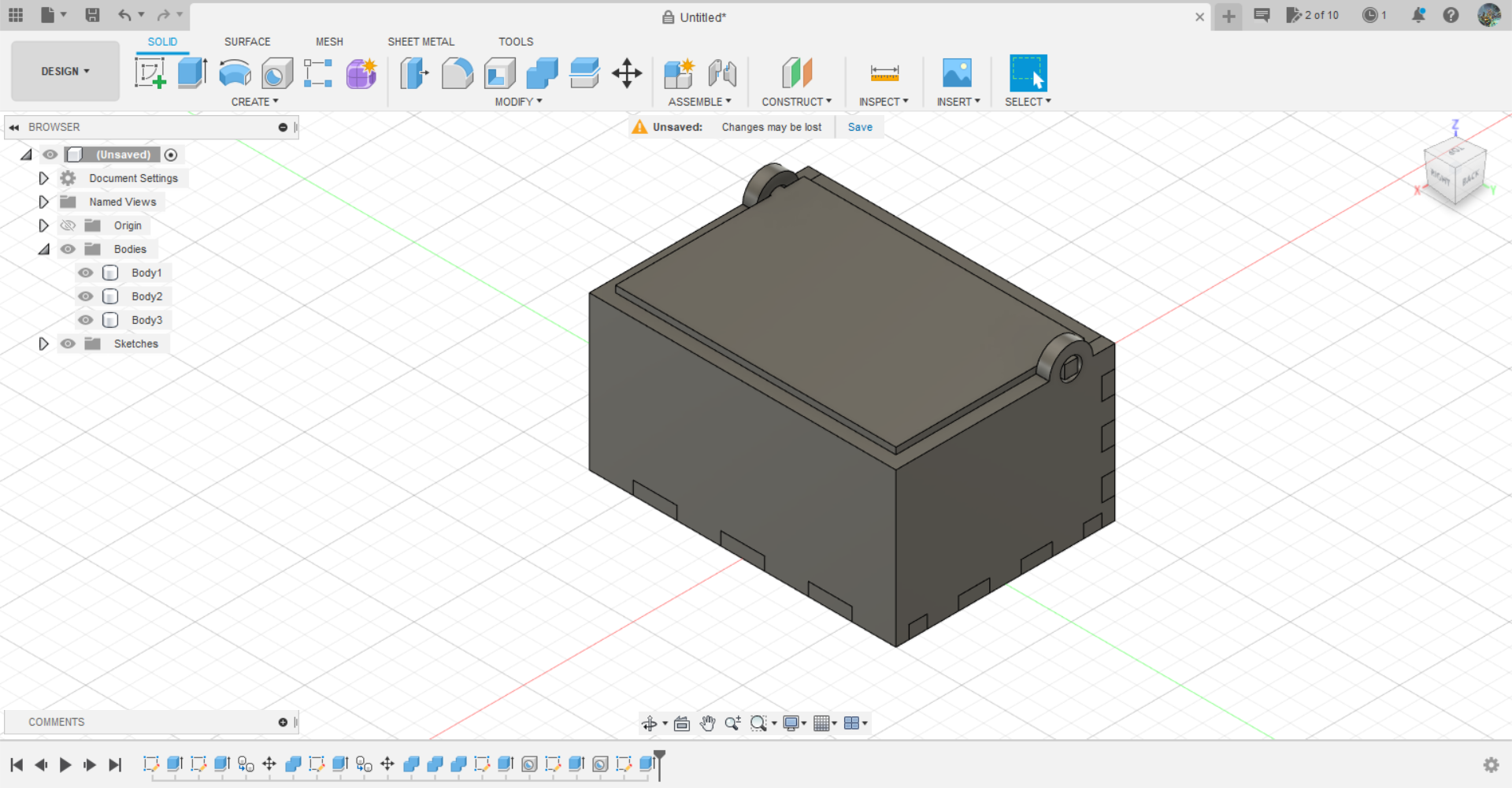Expand Named Views node
The height and width of the screenshot is (788, 1512).
point(43,202)
